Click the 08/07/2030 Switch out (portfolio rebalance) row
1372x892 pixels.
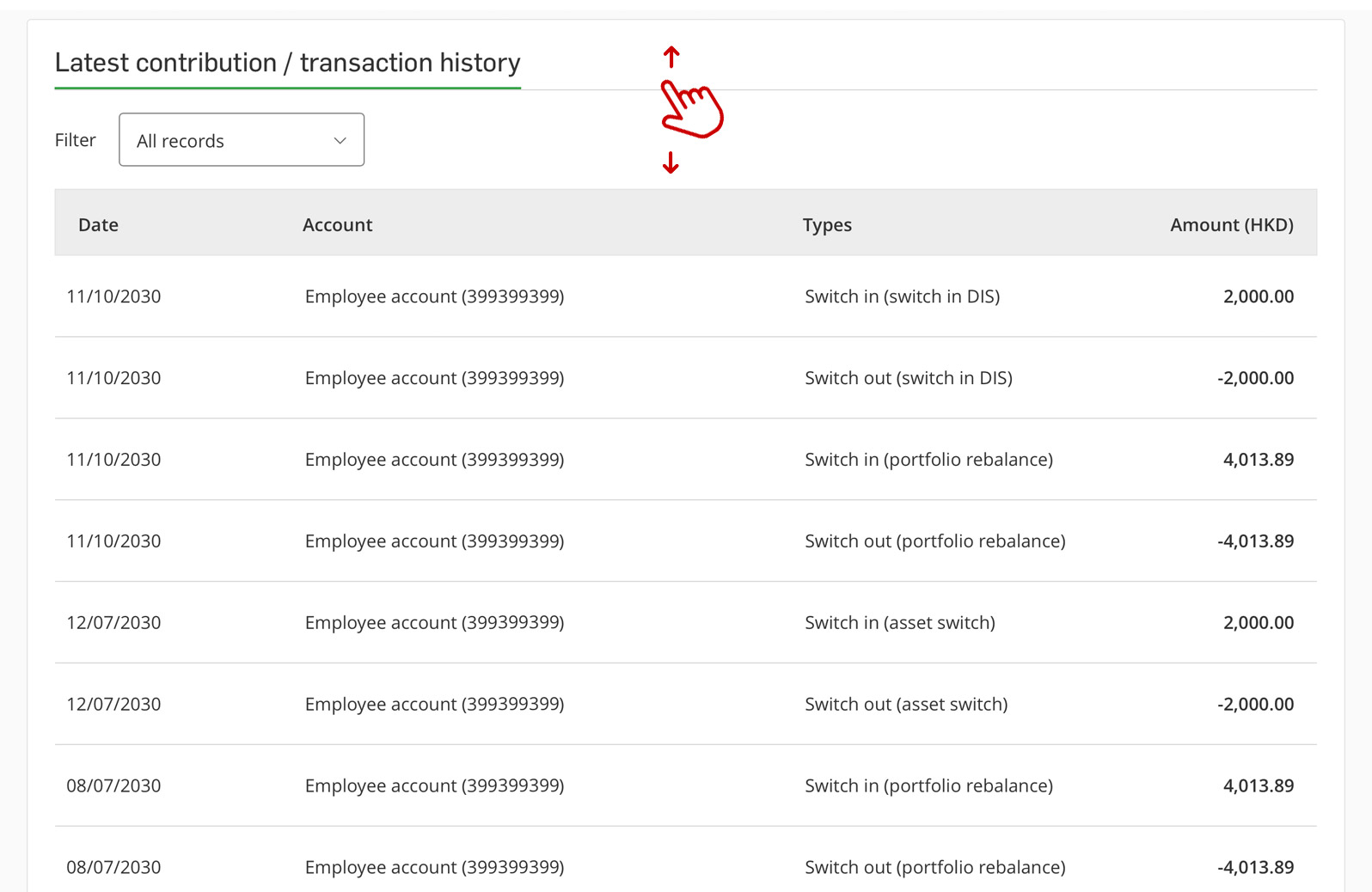686,859
